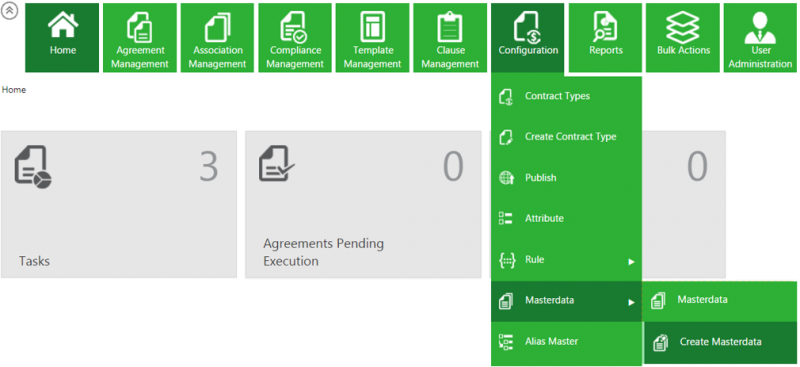
Task: Choose Create Contract Type menu entry
Action: [566, 137]
